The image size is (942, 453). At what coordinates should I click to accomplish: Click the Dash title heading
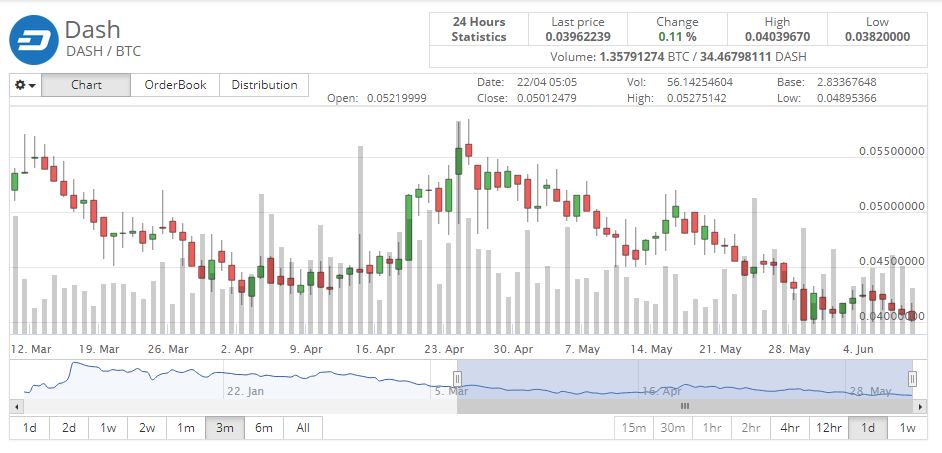coord(93,29)
